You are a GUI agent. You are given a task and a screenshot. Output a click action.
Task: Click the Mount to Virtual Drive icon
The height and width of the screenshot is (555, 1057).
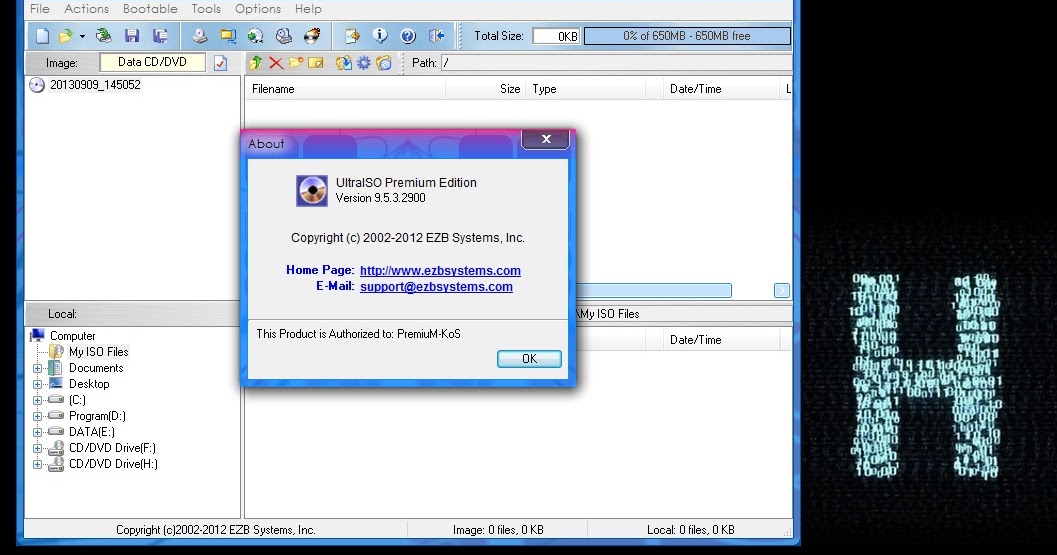coord(284,36)
